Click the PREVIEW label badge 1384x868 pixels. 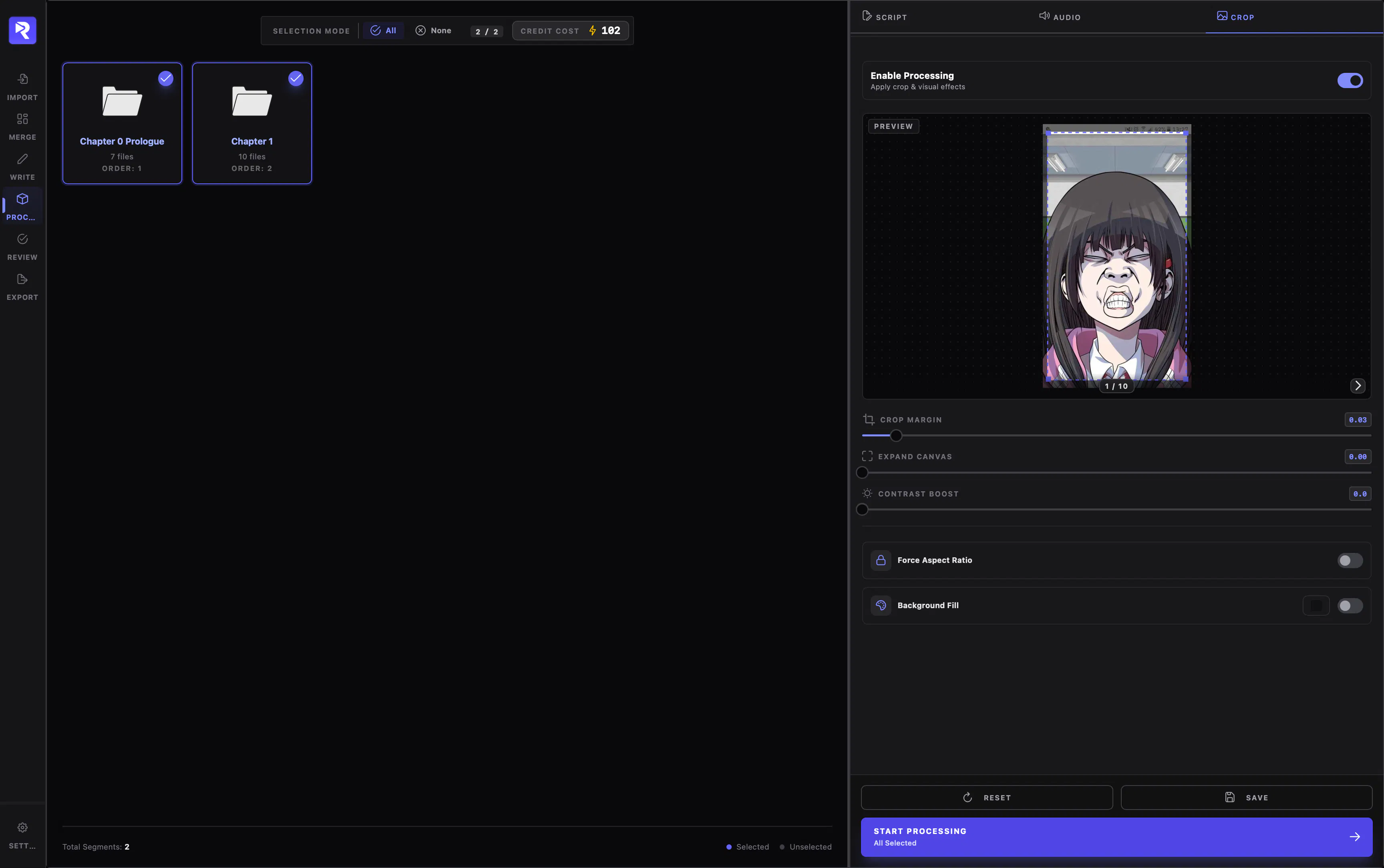click(893, 126)
